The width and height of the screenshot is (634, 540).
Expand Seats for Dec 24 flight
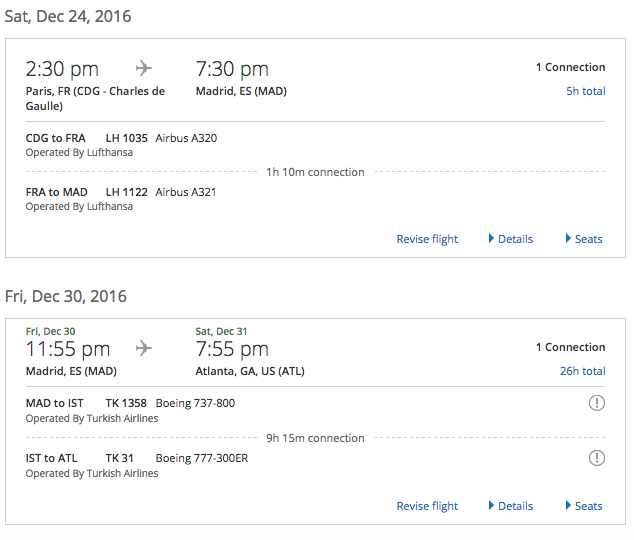[x=584, y=239]
